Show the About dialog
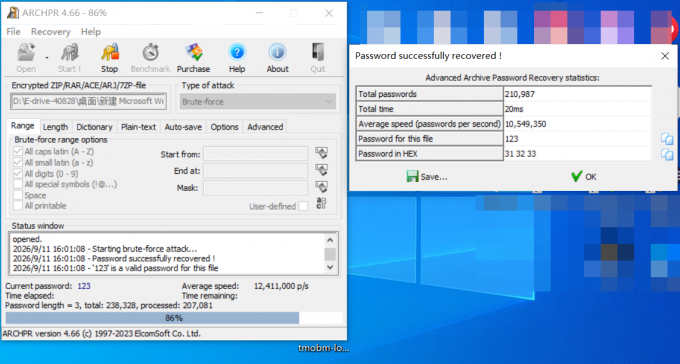680x364 pixels. (278, 58)
